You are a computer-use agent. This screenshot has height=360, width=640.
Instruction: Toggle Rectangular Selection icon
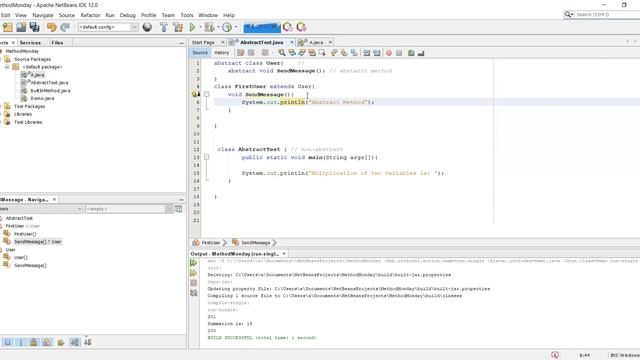[x=322, y=53]
